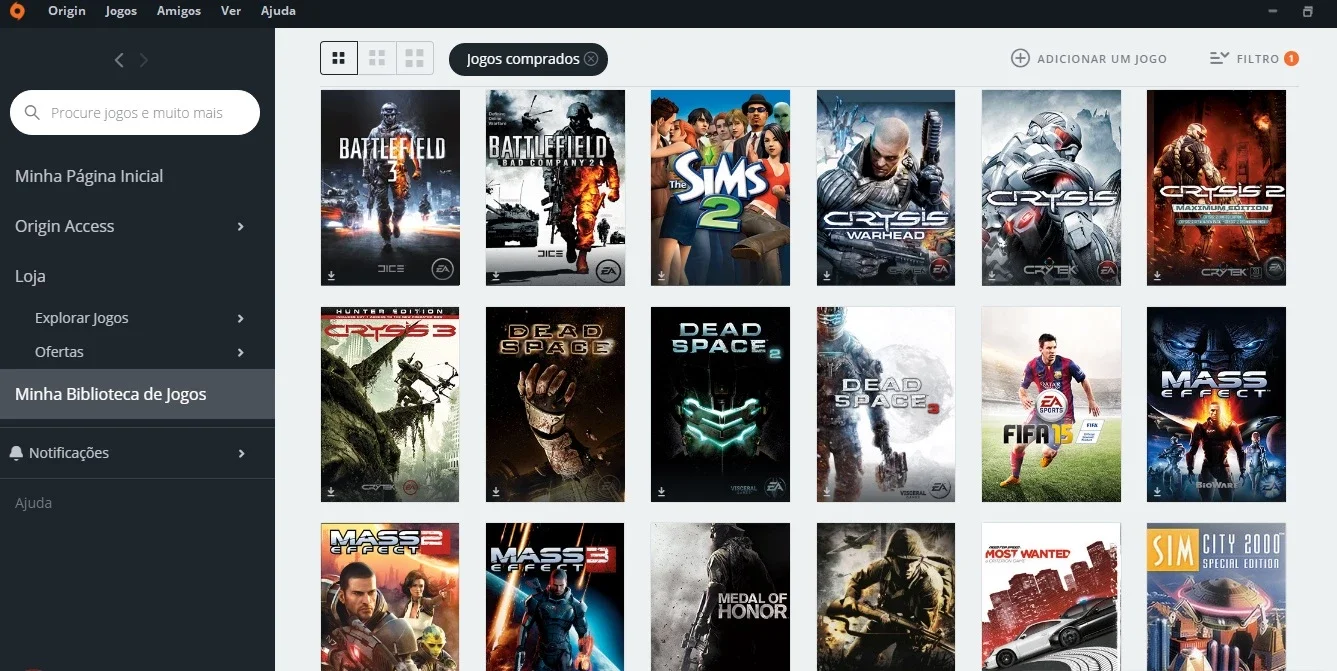The image size is (1337, 671).
Task: Open Minha Página Inicial
Action: point(89,176)
